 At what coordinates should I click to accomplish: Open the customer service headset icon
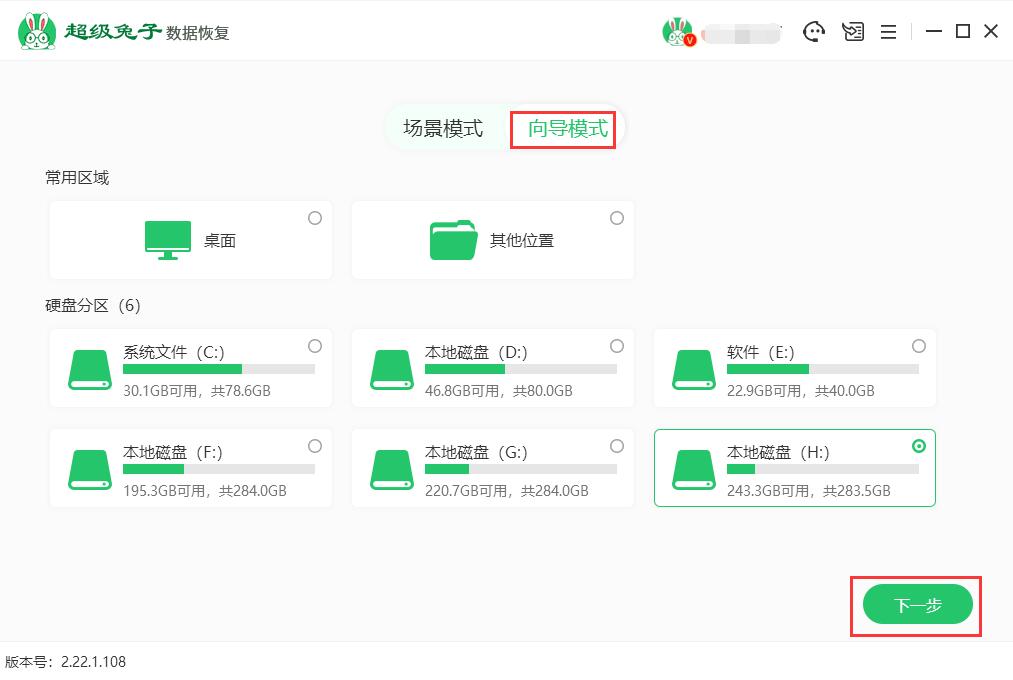pos(815,31)
